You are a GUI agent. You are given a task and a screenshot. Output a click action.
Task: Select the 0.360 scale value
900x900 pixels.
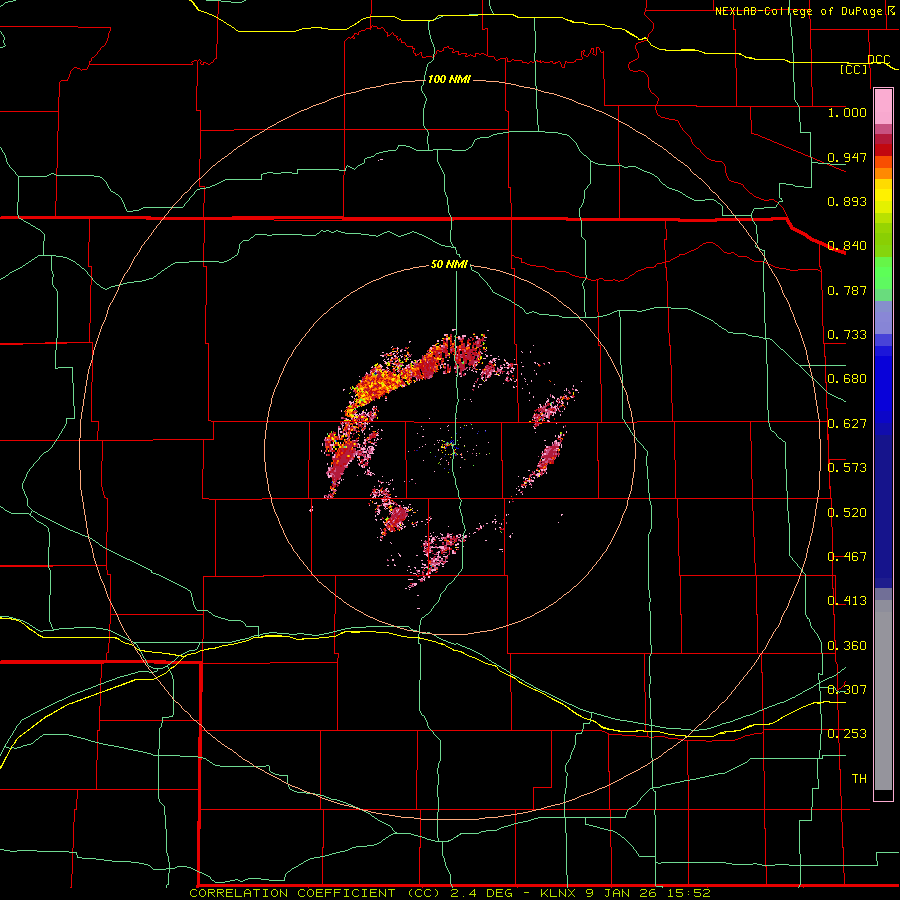(x=847, y=646)
